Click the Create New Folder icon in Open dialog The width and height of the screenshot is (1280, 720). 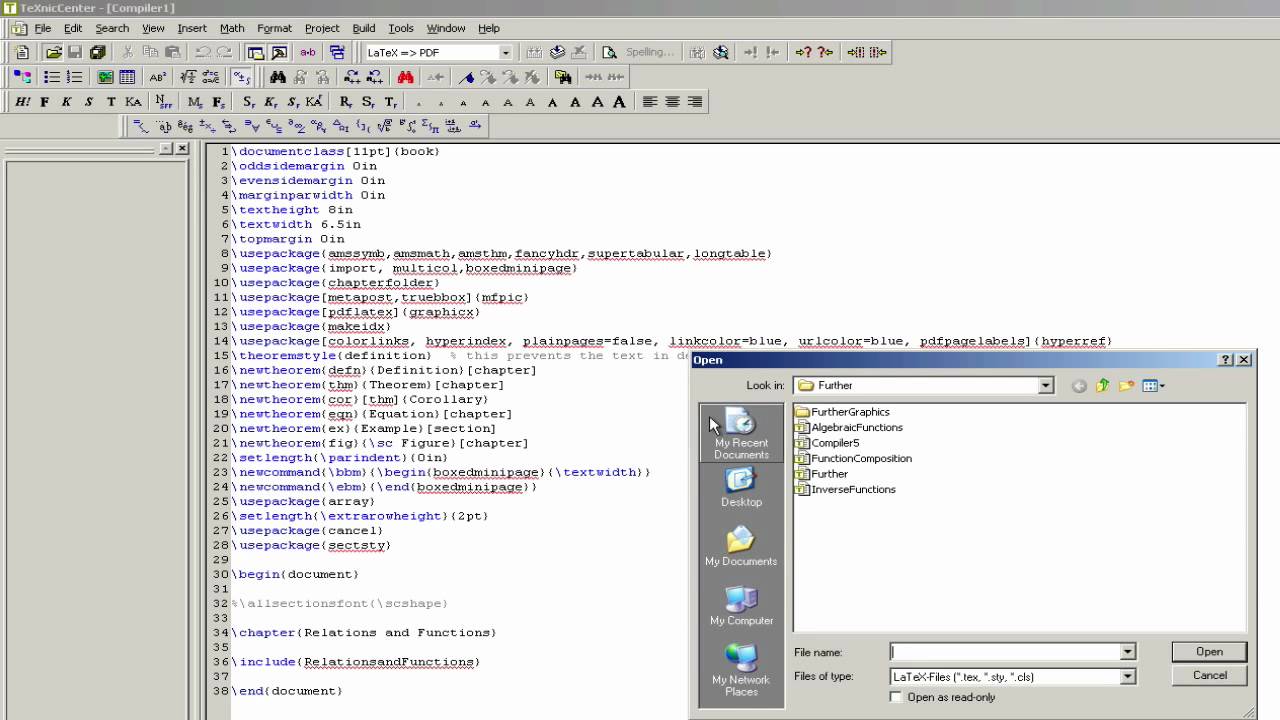point(1126,386)
